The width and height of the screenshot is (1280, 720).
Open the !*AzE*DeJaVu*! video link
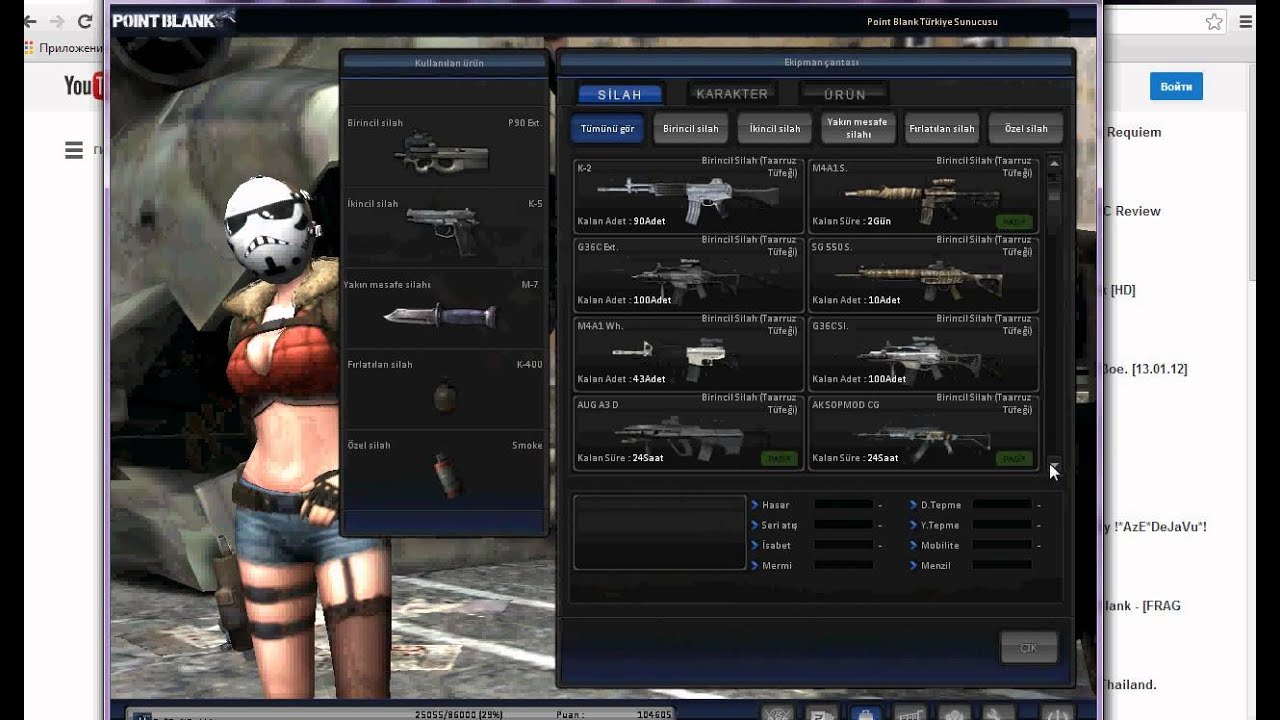tap(1154, 527)
